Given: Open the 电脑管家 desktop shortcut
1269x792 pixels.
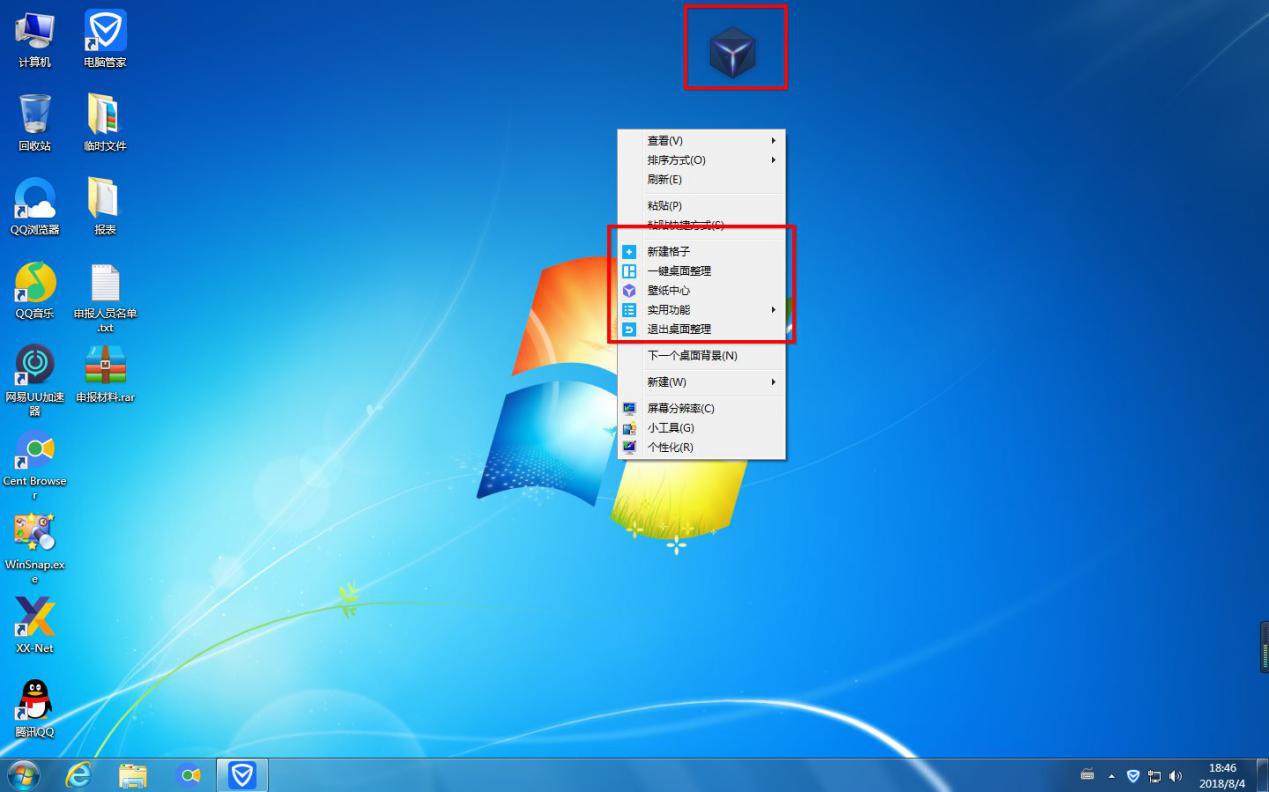Looking at the screenshot, I should click(x=105, y=33).
